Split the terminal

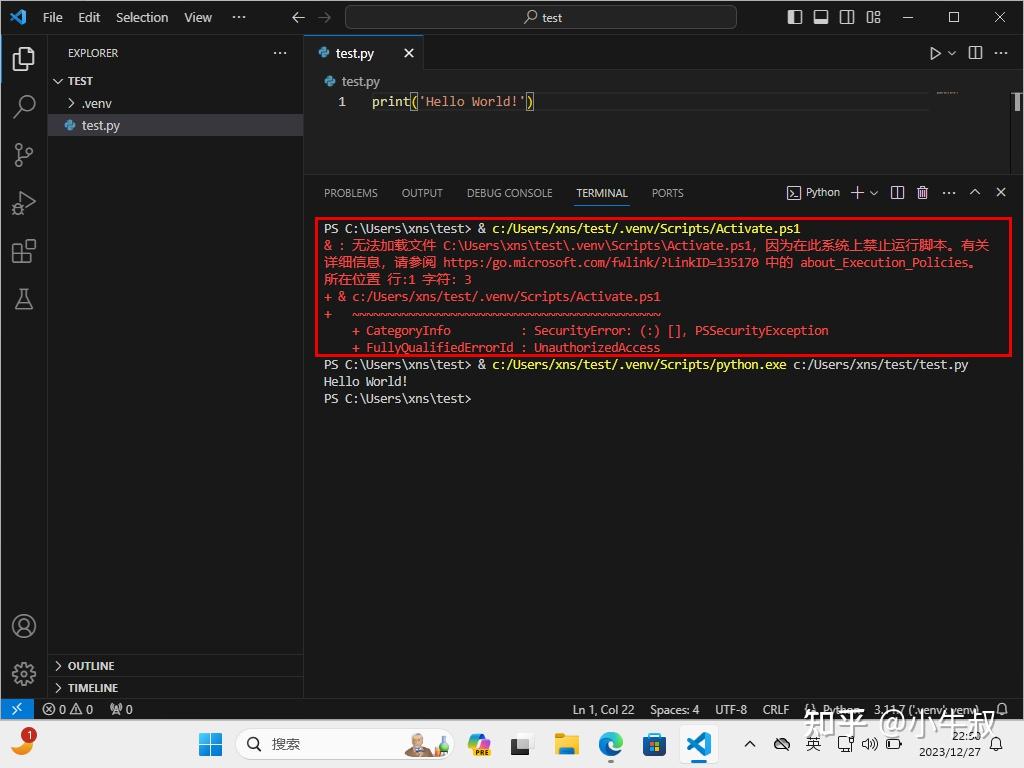tap(897, 192)
